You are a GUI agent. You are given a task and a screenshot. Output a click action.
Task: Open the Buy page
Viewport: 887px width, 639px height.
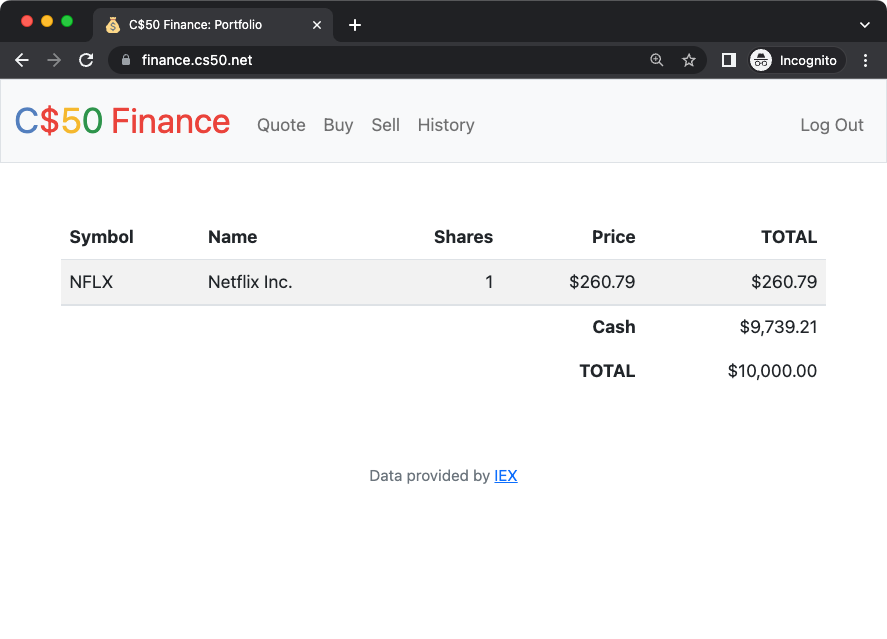tap(338, 125)
